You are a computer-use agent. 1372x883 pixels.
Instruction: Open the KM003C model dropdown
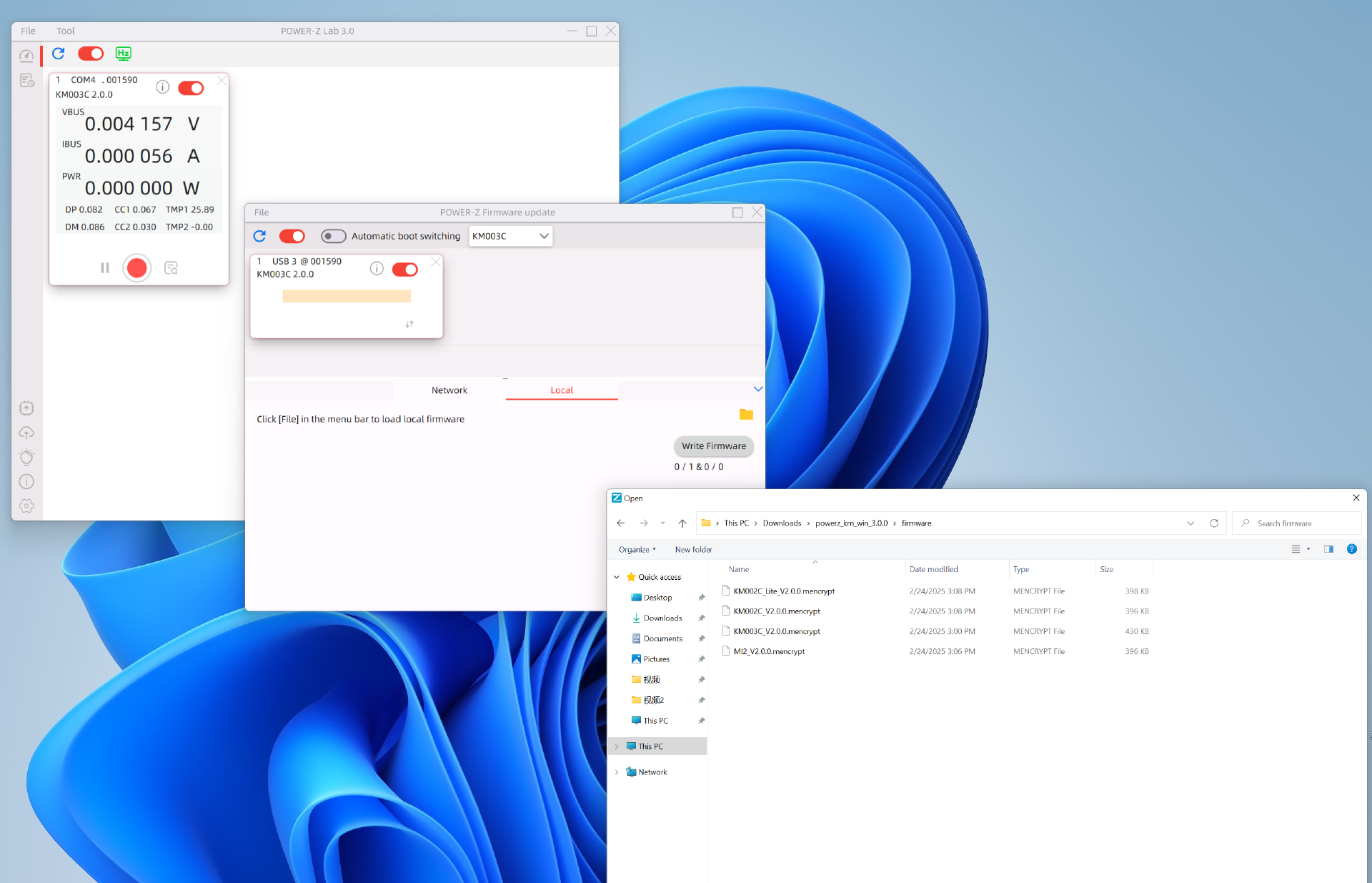coord(509,236)
